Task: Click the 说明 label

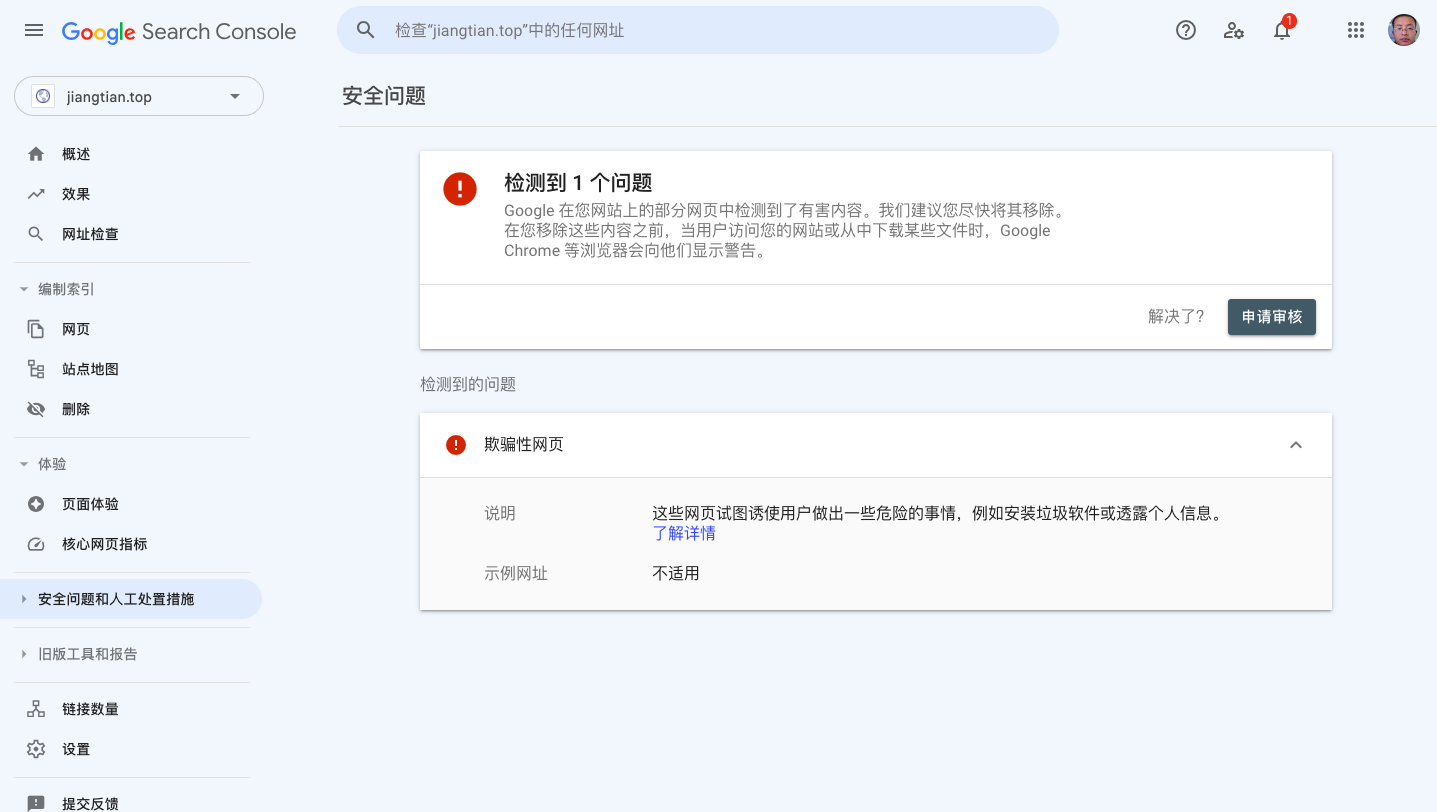Action: (x=500, y=513)
